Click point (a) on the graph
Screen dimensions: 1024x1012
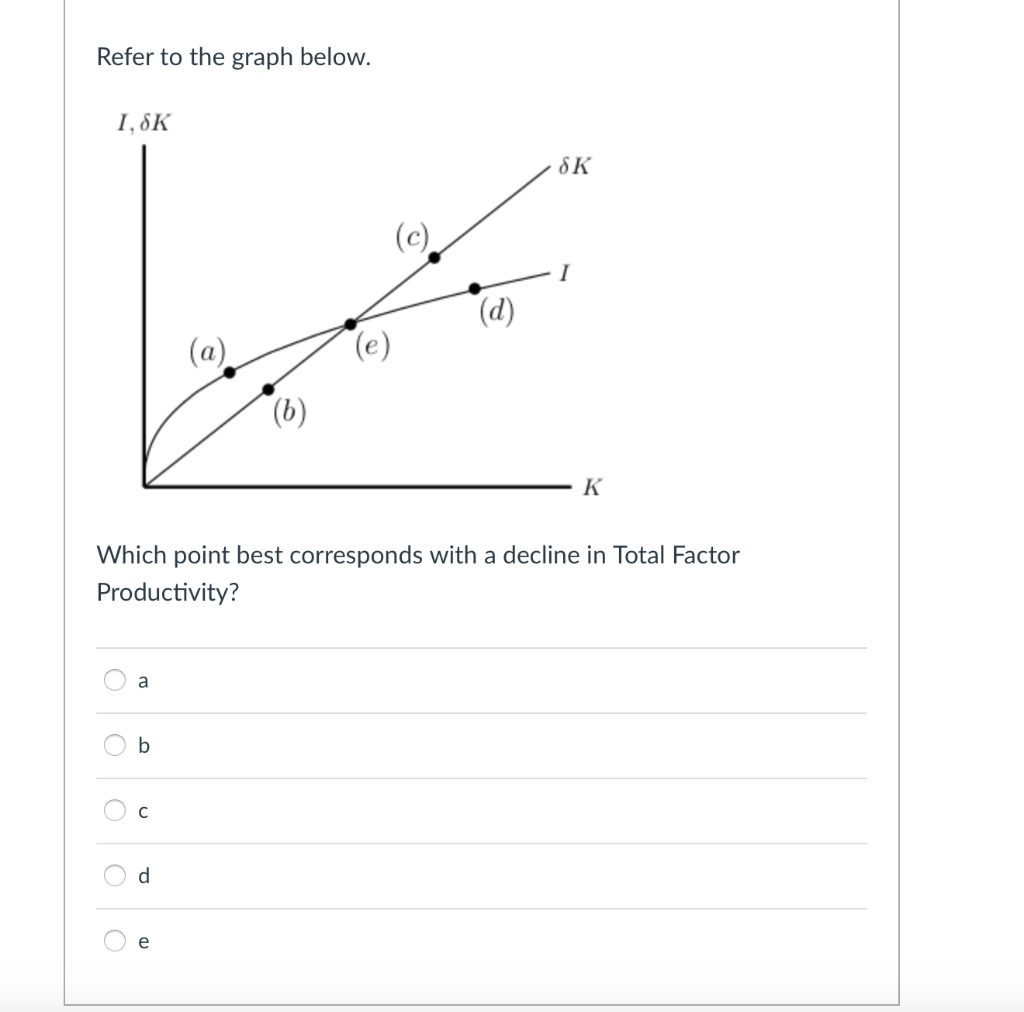click(228, 371)
